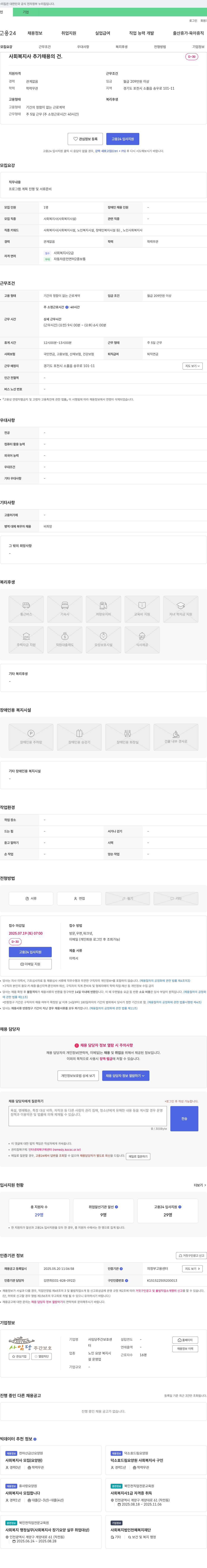
Task: Open the 출산휴가·육아휴직 menu
Action: pos(189,33)
